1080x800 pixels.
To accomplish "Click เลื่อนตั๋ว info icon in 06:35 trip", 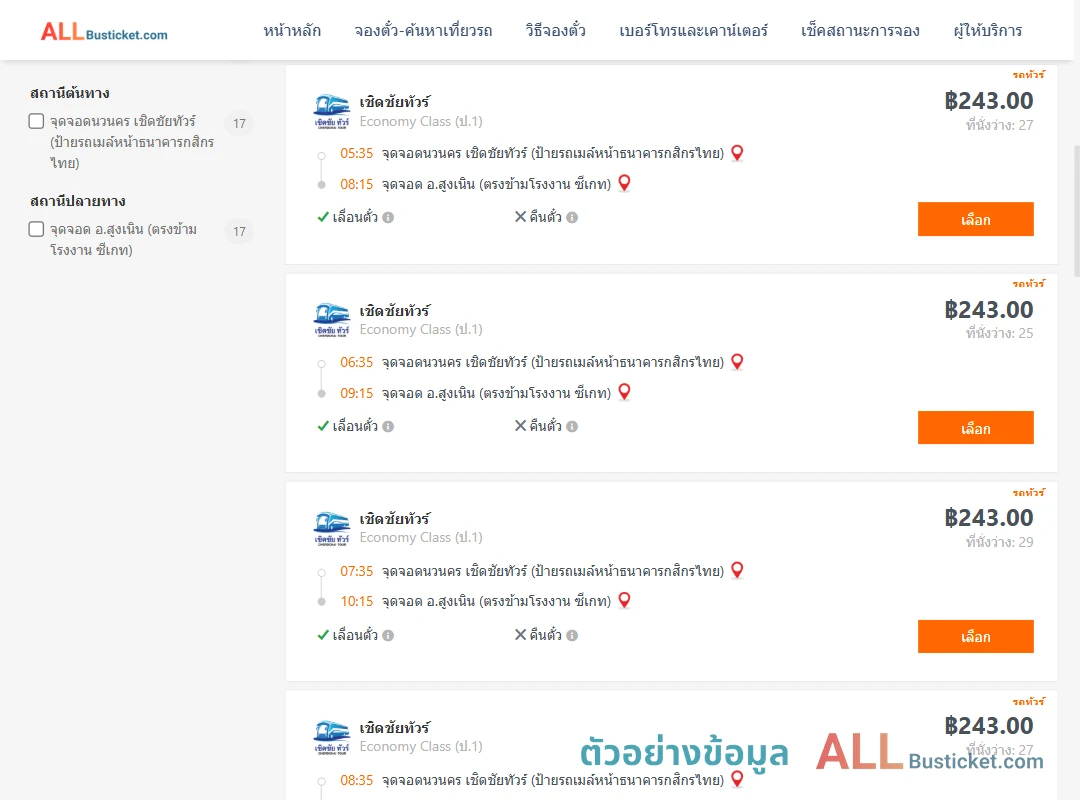I will click(388, 427).
